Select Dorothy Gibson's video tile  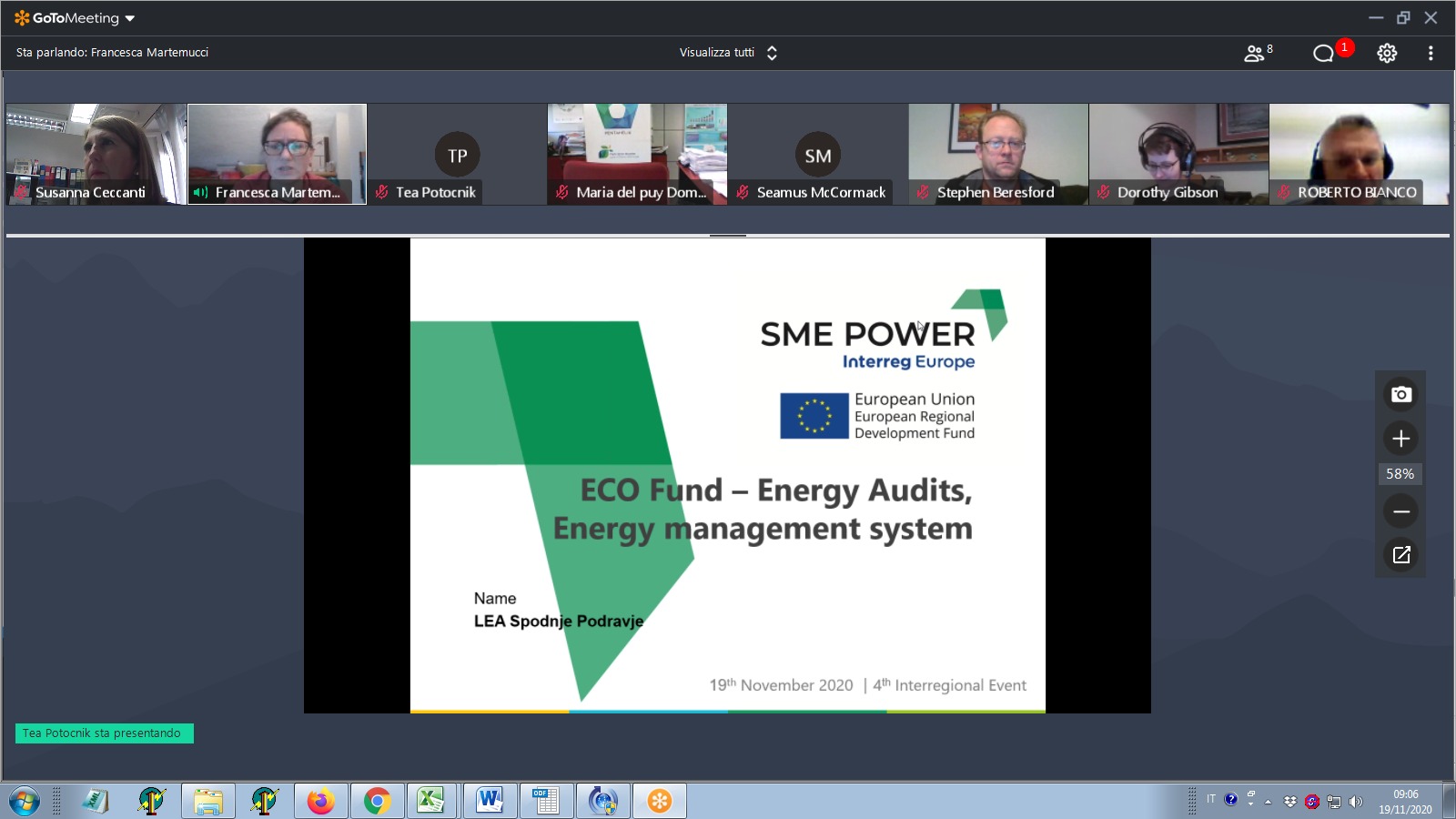click(1178, 154)
